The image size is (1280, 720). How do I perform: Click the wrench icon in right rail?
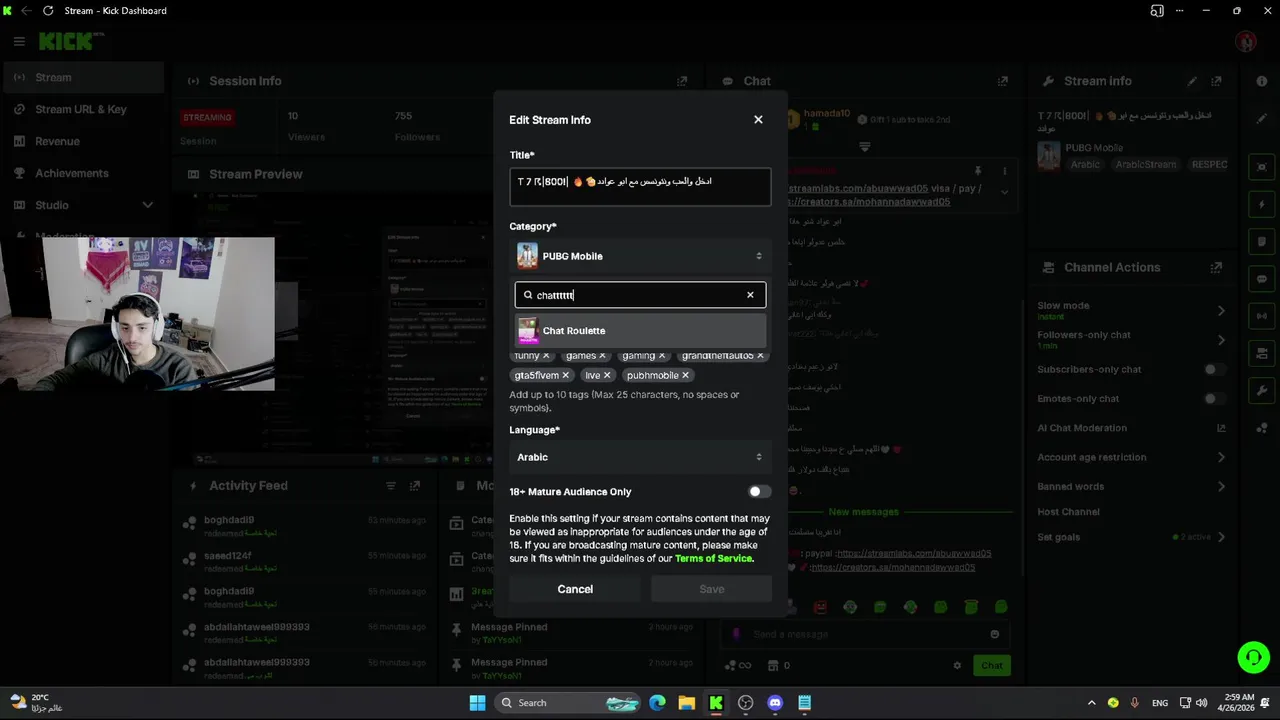[1262, 390]
